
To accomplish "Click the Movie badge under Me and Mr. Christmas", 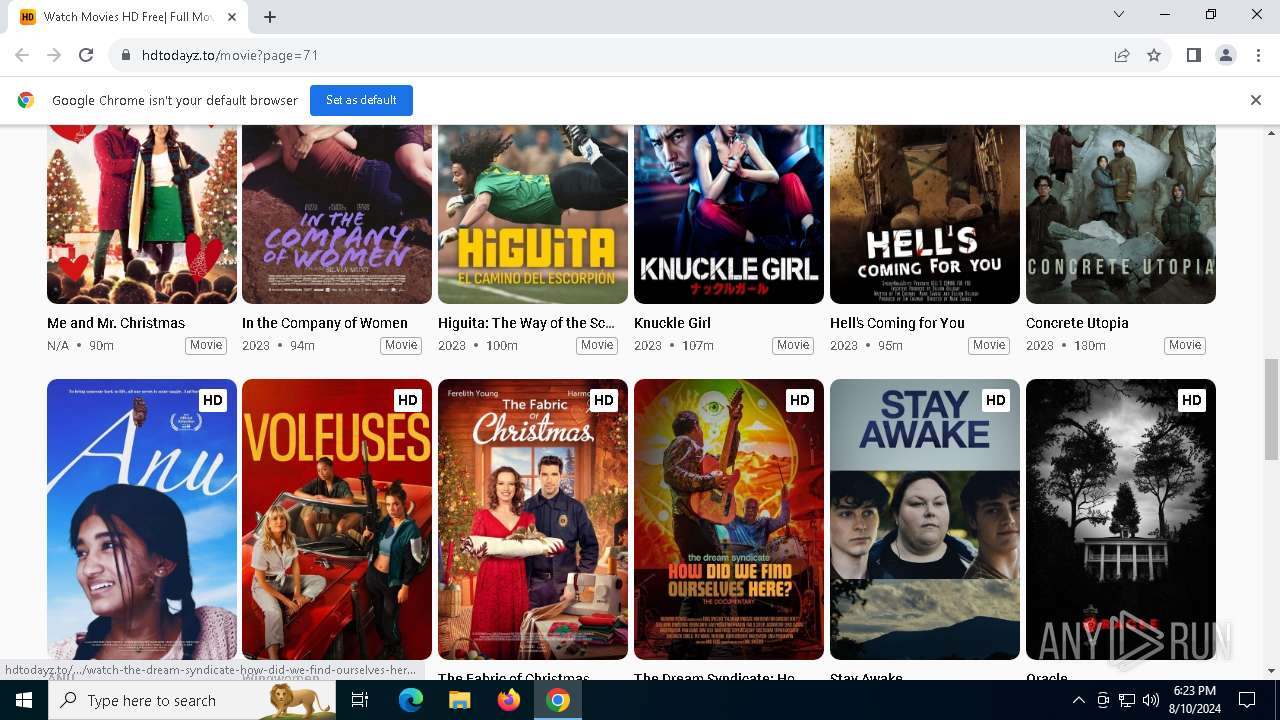I will [x=206, y=345].
